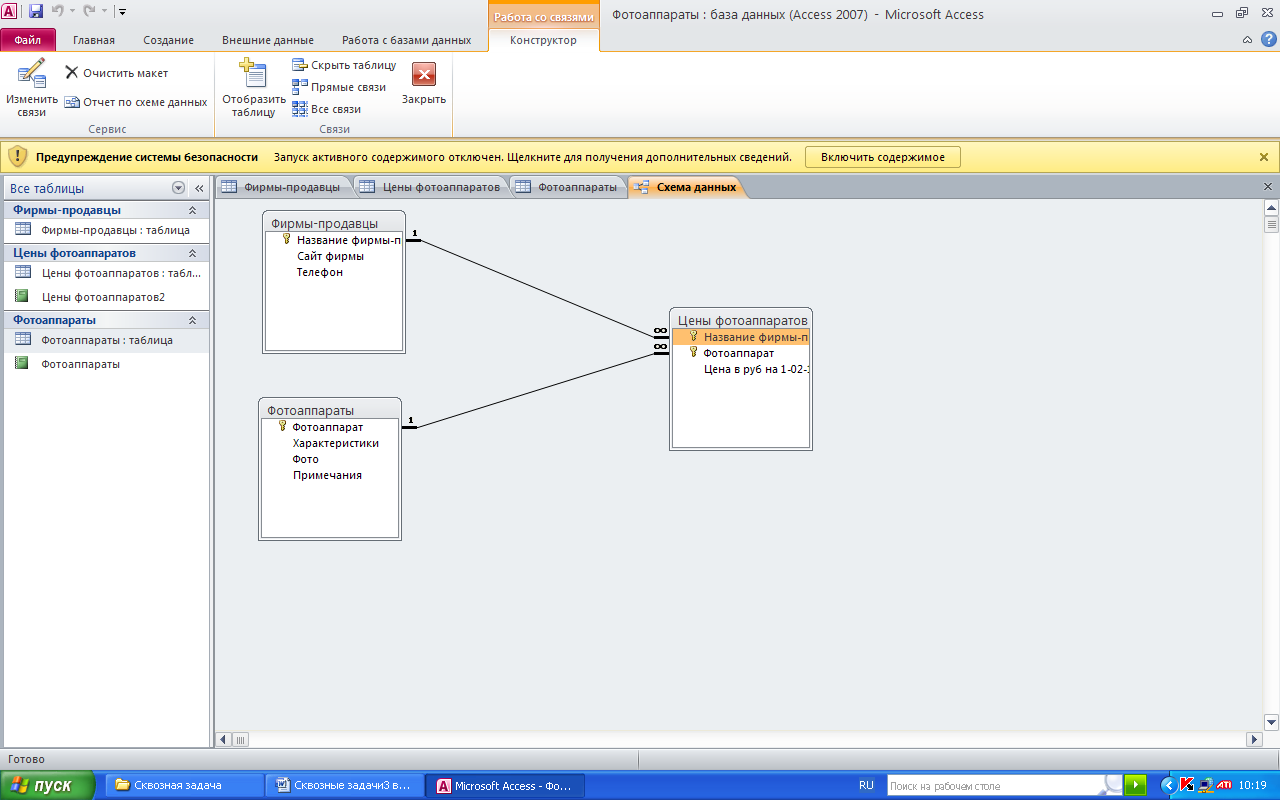Collapse the Фотоаппараты group
Viewport: 1280px width, 800px height.
(192, 320)
